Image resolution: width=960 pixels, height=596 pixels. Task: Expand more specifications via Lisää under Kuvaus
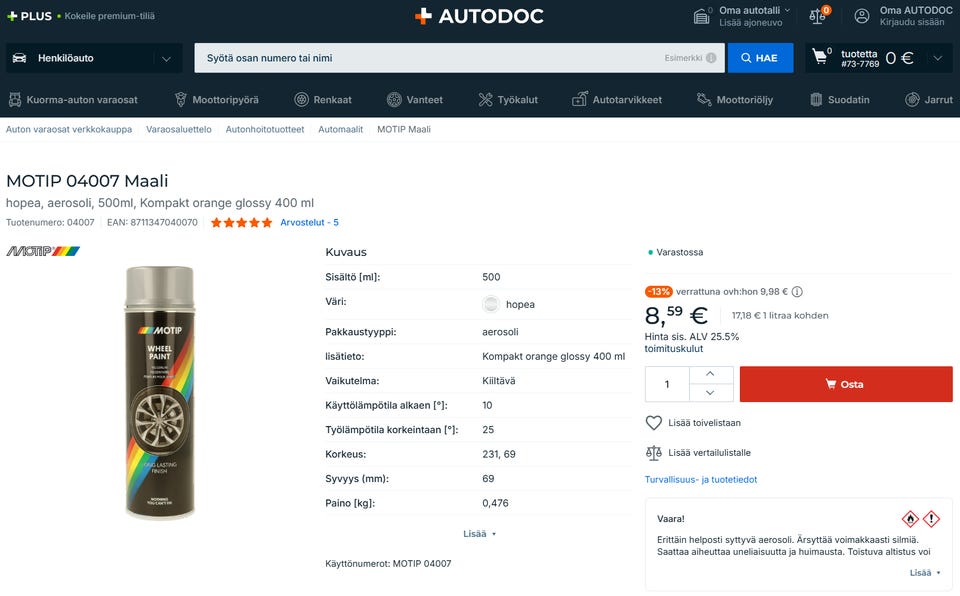[479, 534]
